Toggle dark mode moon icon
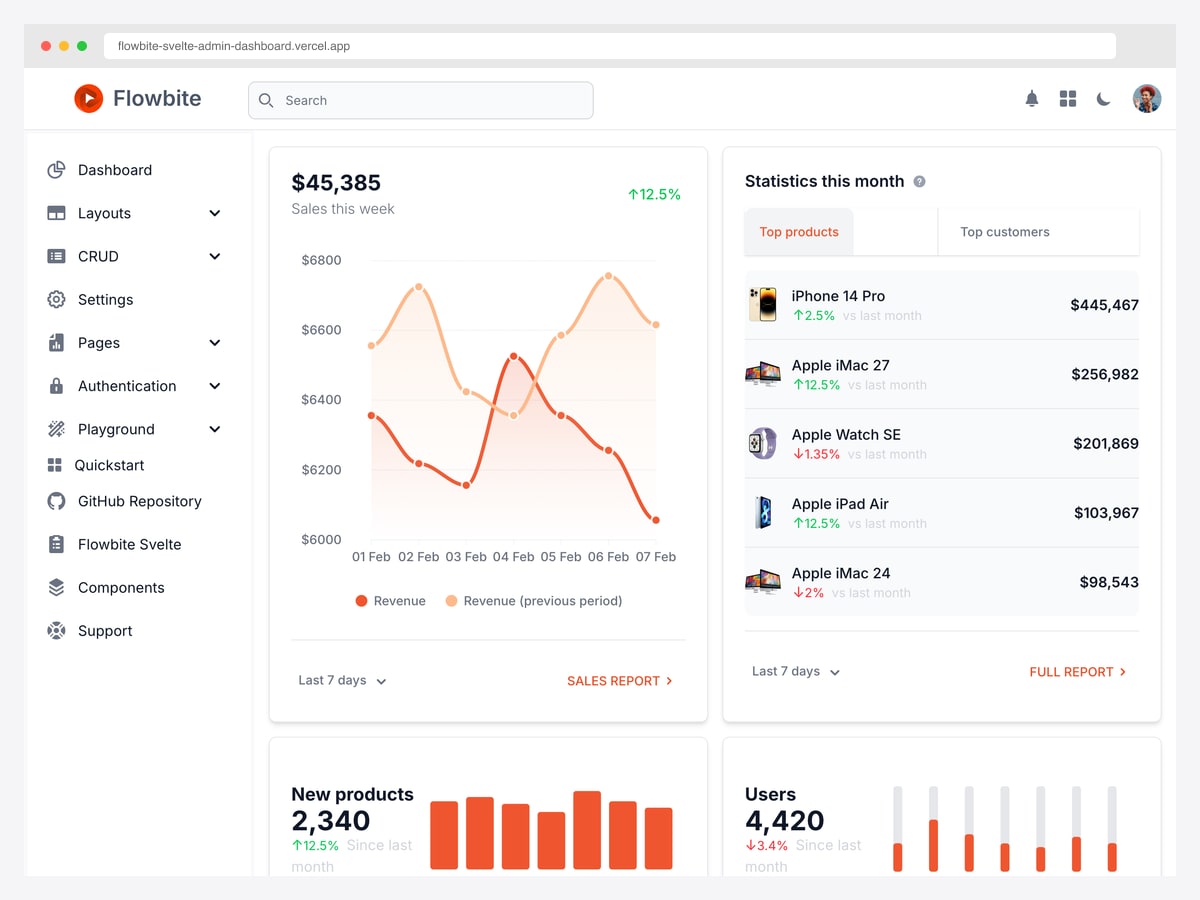Image resolution: width=1200 pixels, height=900 pixels. pos(1103,99)
